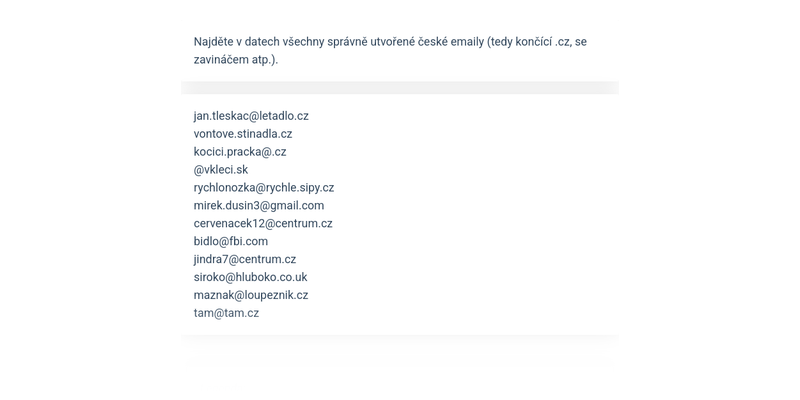This screenshot has height=400, width=800.
Task: Click the jindra7@centrum.cz email
Action: (x=245, y=260)
